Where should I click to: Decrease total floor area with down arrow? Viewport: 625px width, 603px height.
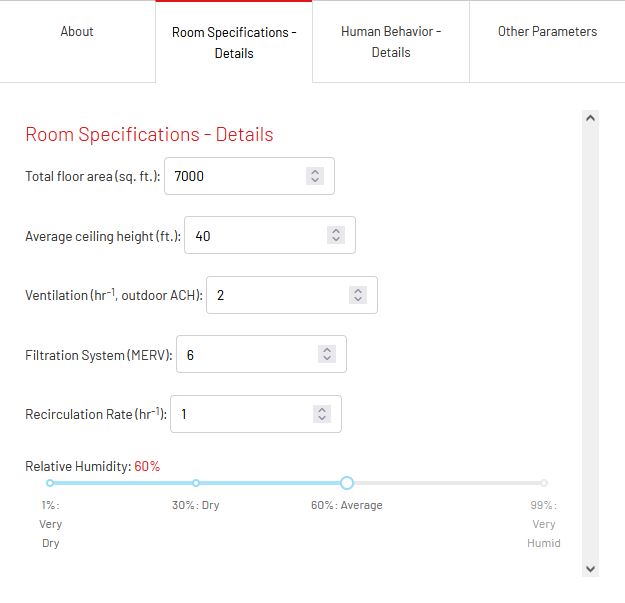point(315,181)
